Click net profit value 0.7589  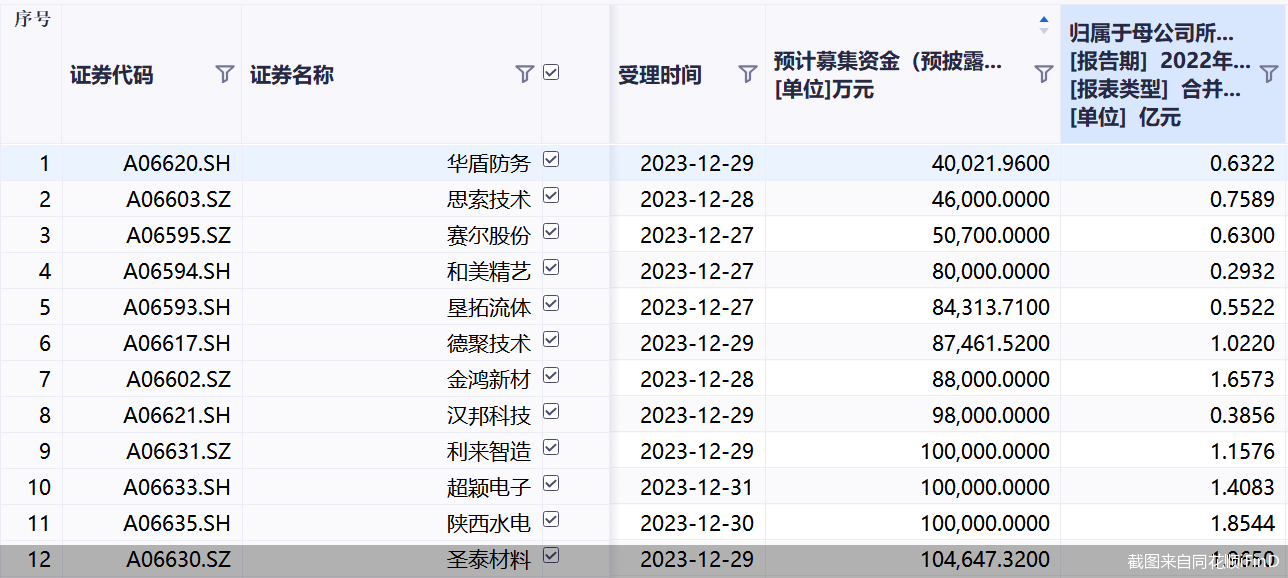[1243, 200]
